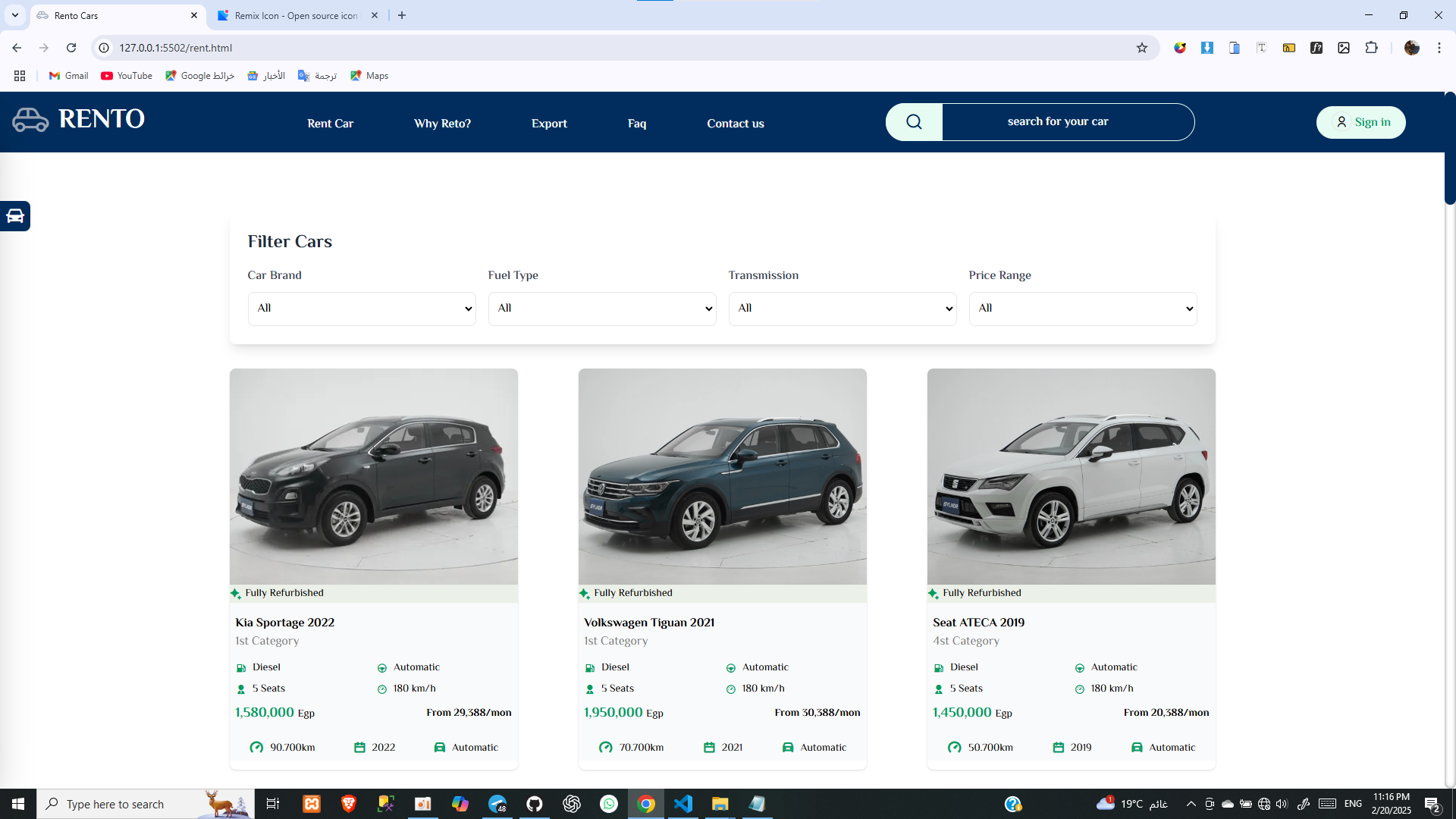The width and height of the screenshot is (1456, 819).
Task: Bookmark this page with star icon
Action: click(x=1142, y=48)
